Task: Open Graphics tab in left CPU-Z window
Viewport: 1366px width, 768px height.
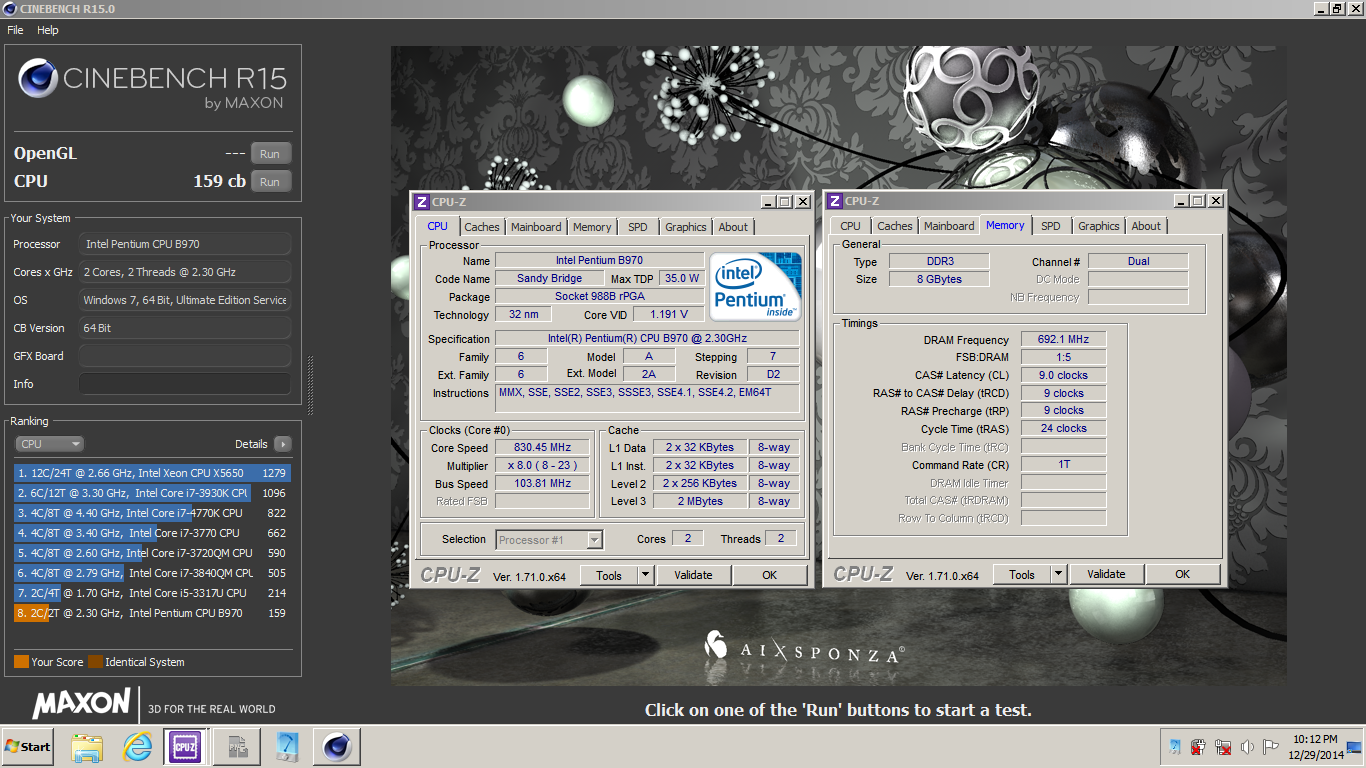Action: [x=686, y=227]
